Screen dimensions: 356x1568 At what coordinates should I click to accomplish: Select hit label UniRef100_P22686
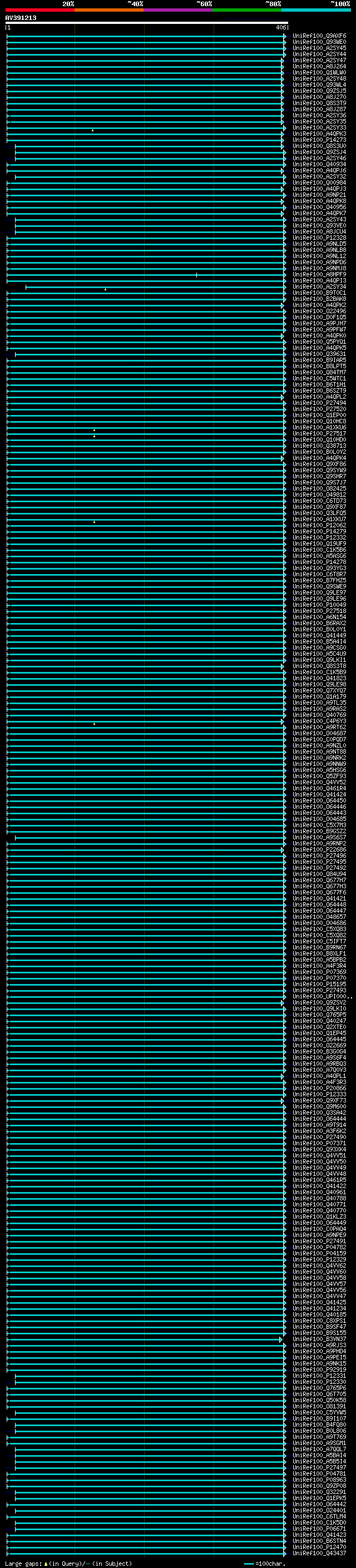click(x=319, y=850)
